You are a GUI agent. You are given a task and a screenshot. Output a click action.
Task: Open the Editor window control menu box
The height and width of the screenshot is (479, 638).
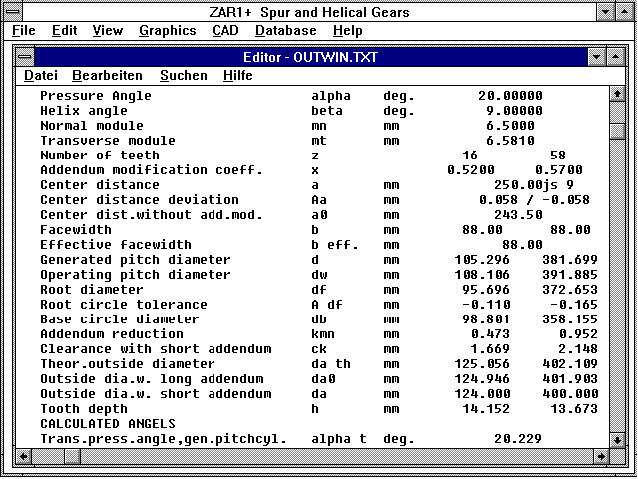click(27, 56)
